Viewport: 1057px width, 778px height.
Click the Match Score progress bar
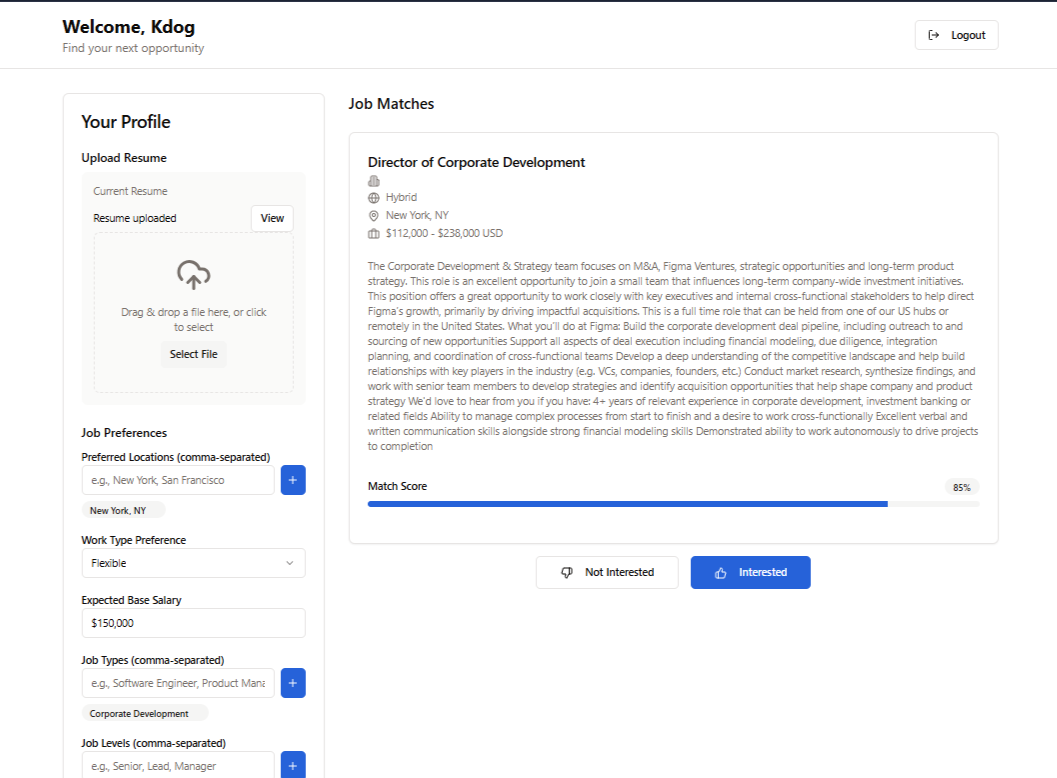coord(673,504)
